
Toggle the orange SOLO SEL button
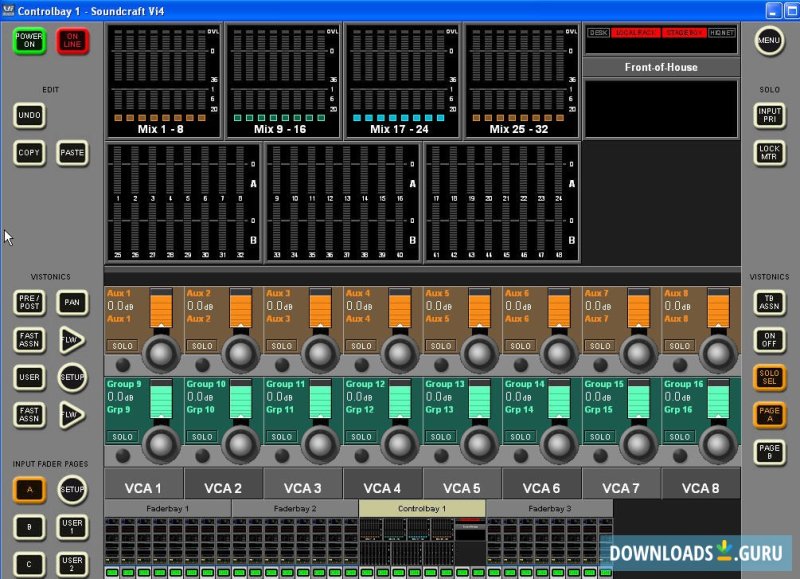pyautogui.click(x=769, y=377)
